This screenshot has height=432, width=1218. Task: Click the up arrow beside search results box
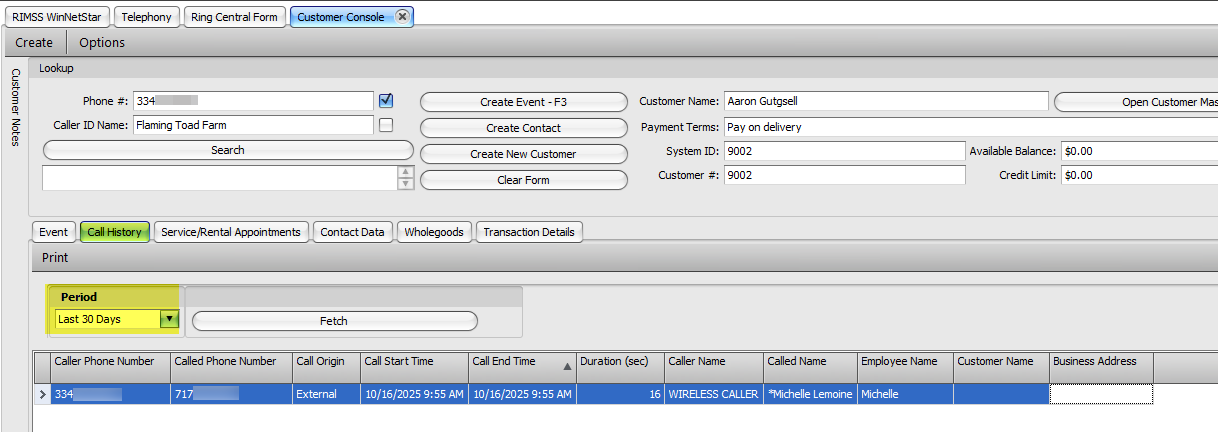tap(405, 172)
